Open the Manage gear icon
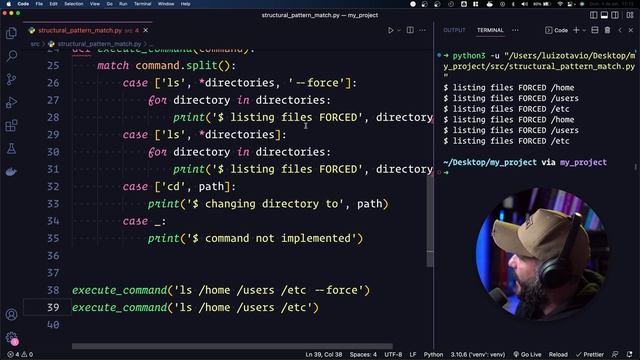The width and height of the screenshot is (640, 360). pos(11,338)
